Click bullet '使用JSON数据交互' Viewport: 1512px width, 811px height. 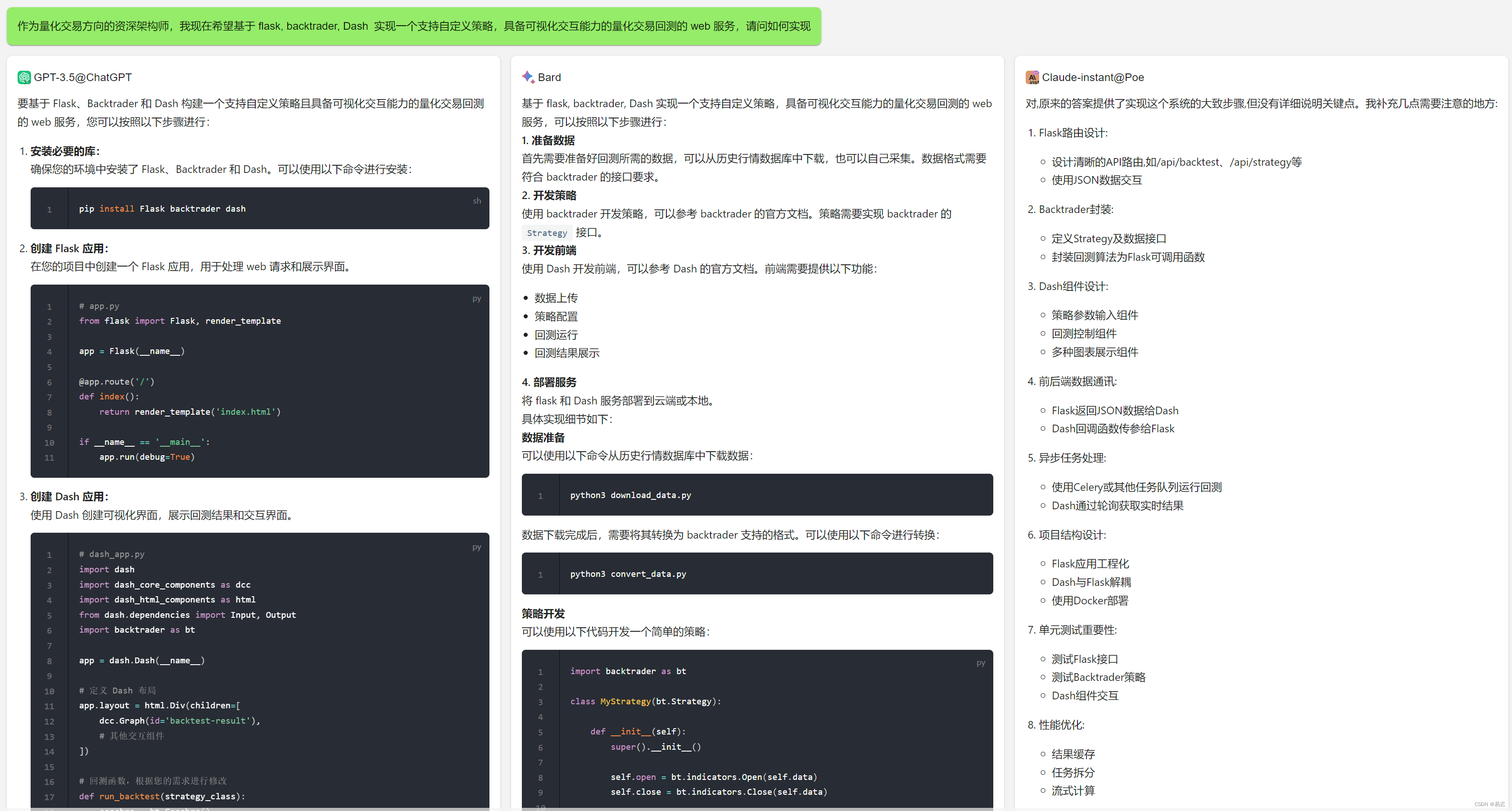tap(1096, 181)
